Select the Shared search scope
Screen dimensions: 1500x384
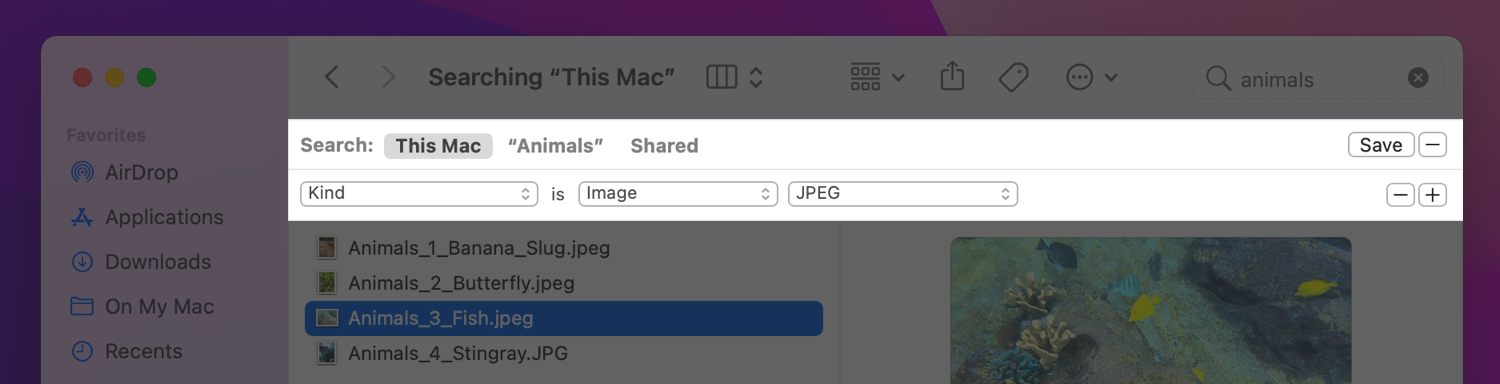click(x=664, y=146)
